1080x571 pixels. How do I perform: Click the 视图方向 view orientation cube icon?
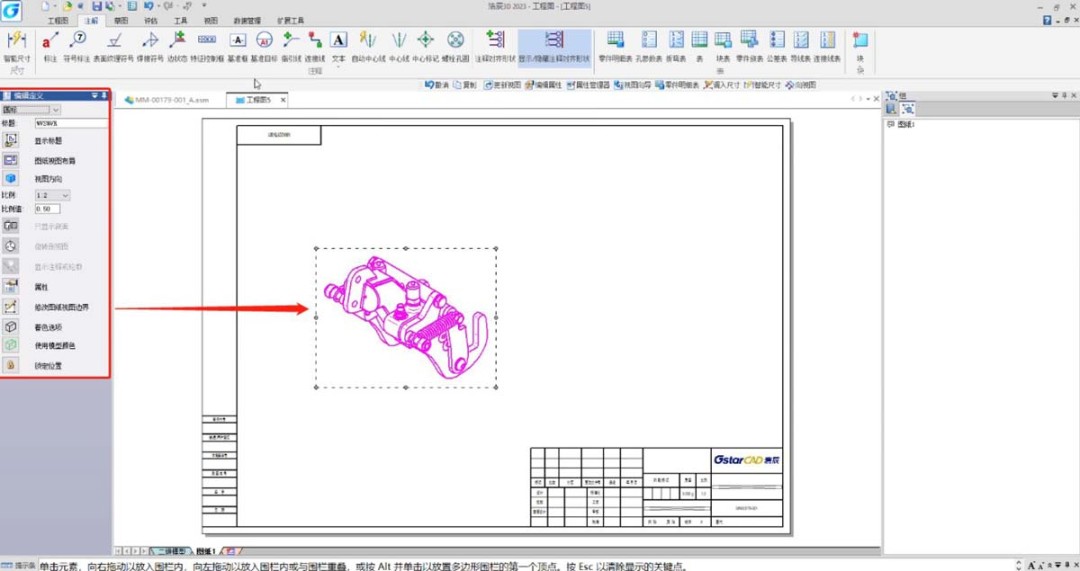11,178
